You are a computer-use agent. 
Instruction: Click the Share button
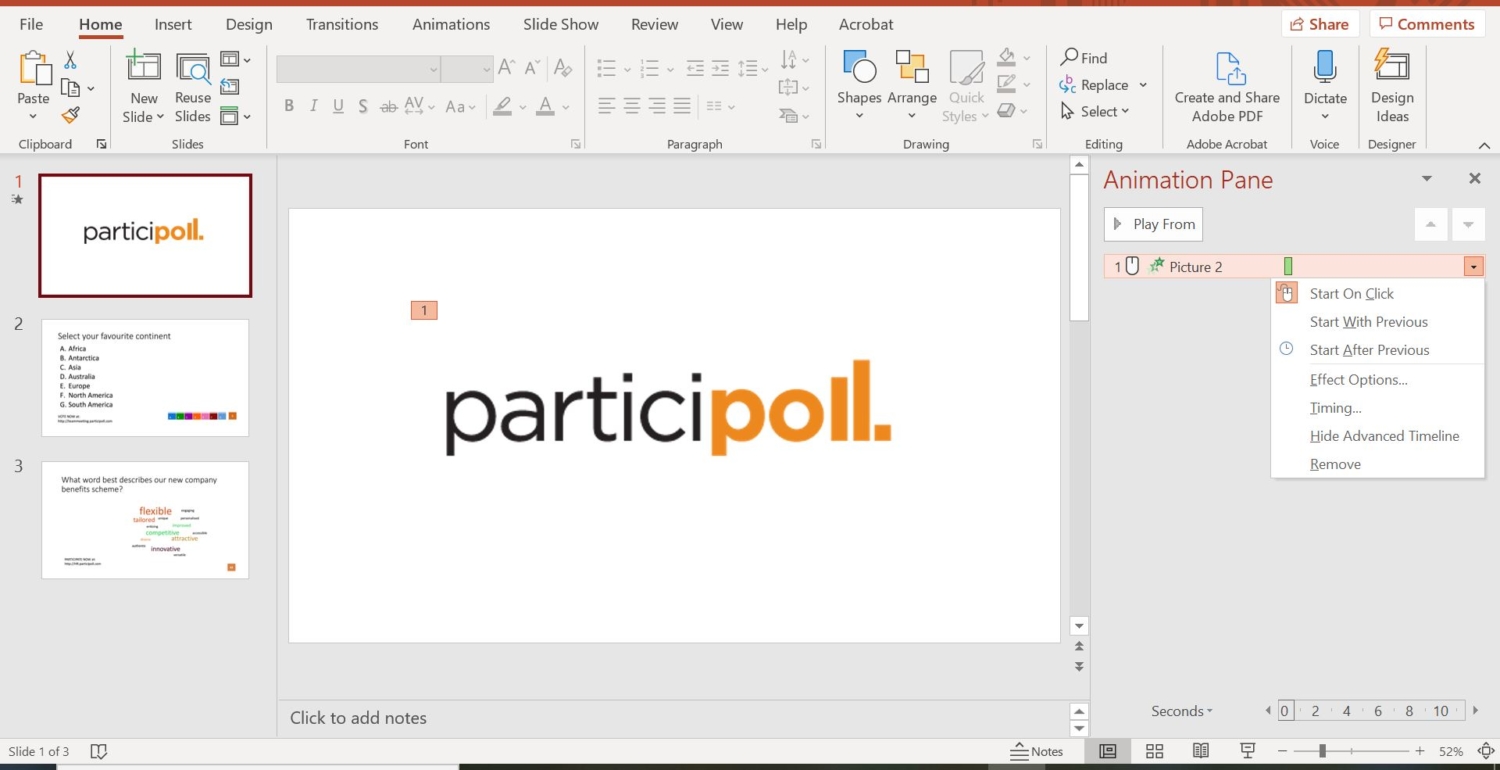pos(1320,24)
